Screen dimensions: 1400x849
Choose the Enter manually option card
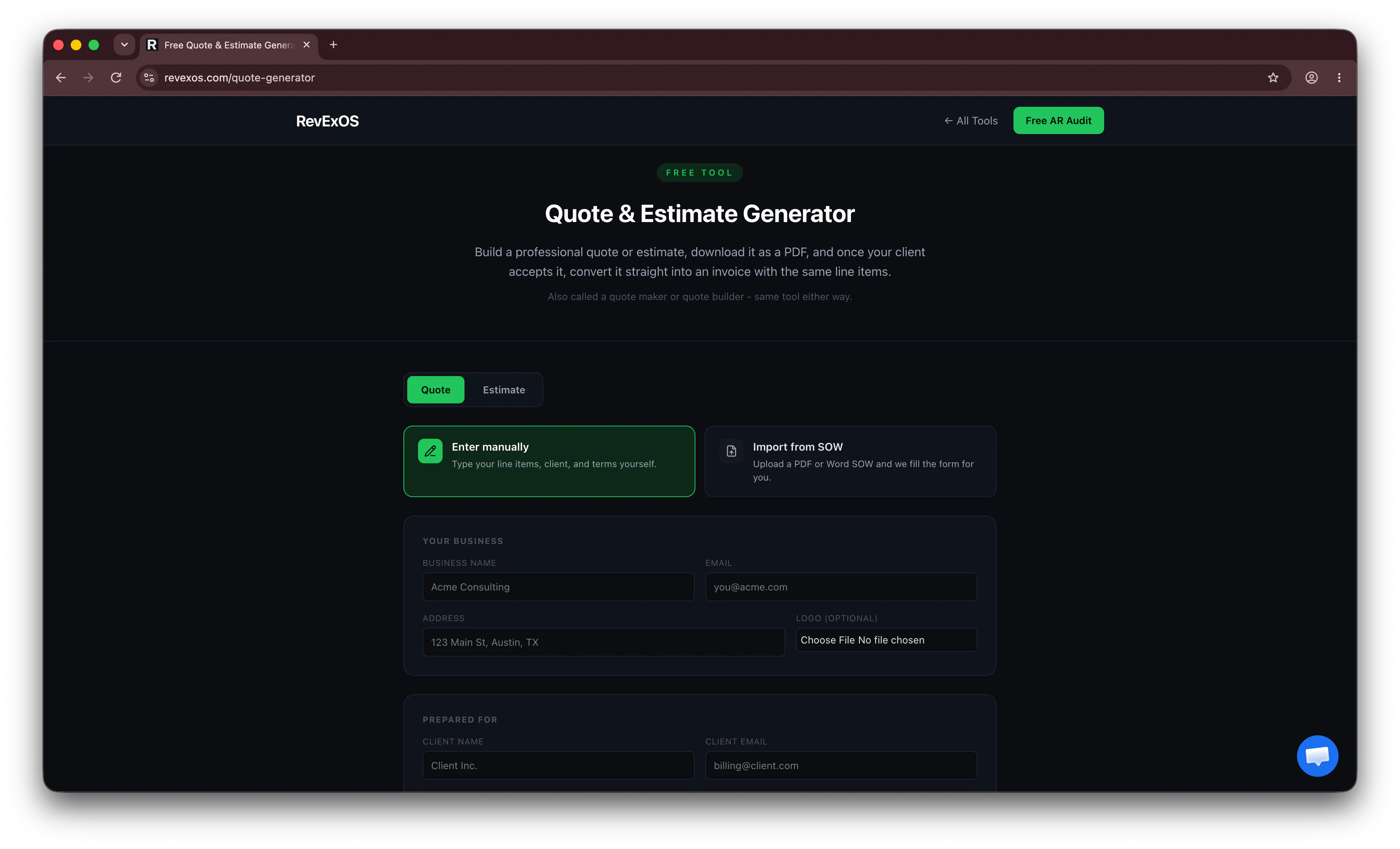[549, 461]
